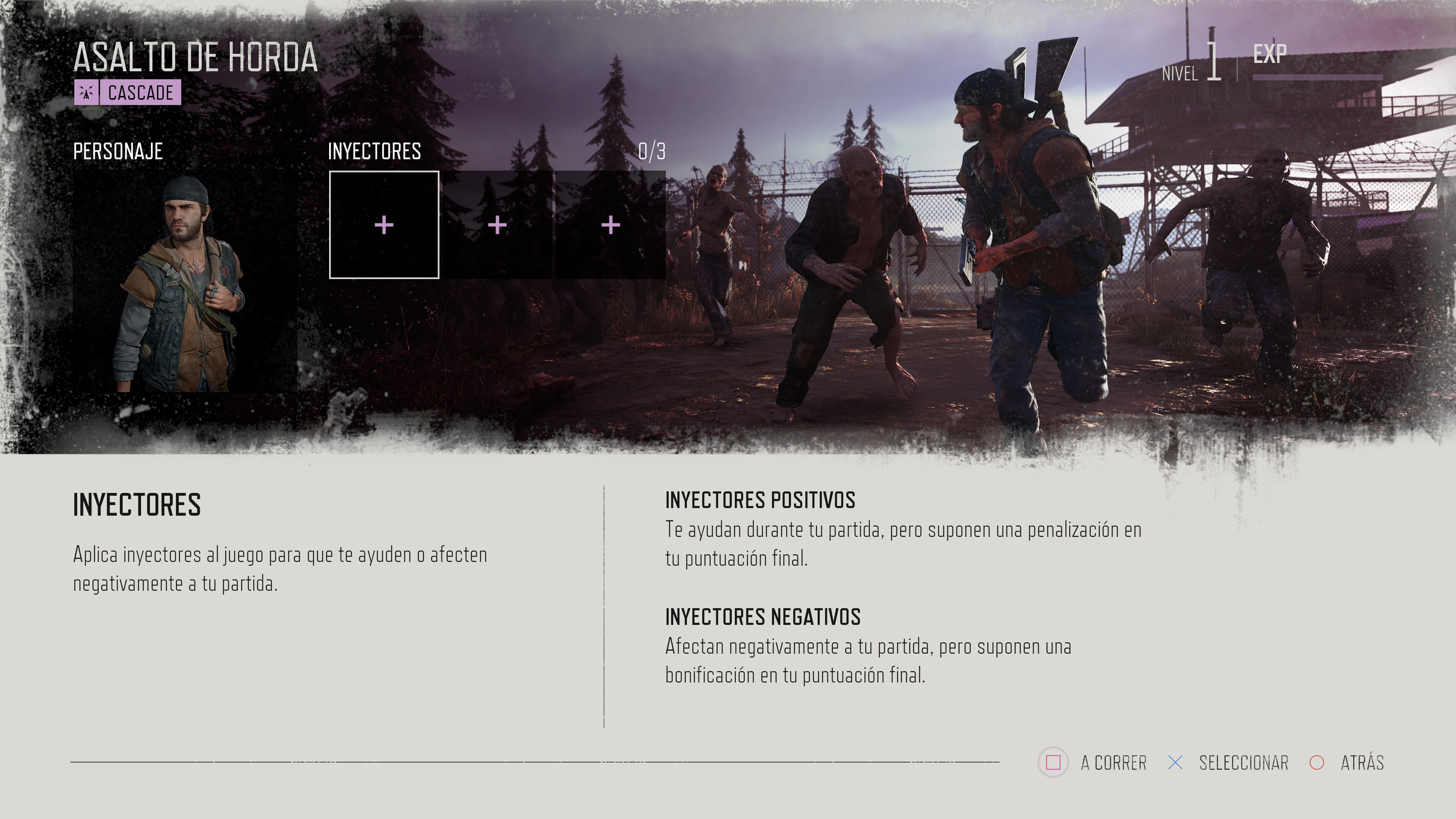Add an injector in the third slot
The width and height of the screenshot is (1456, 819).
click(x=610, y=224)
